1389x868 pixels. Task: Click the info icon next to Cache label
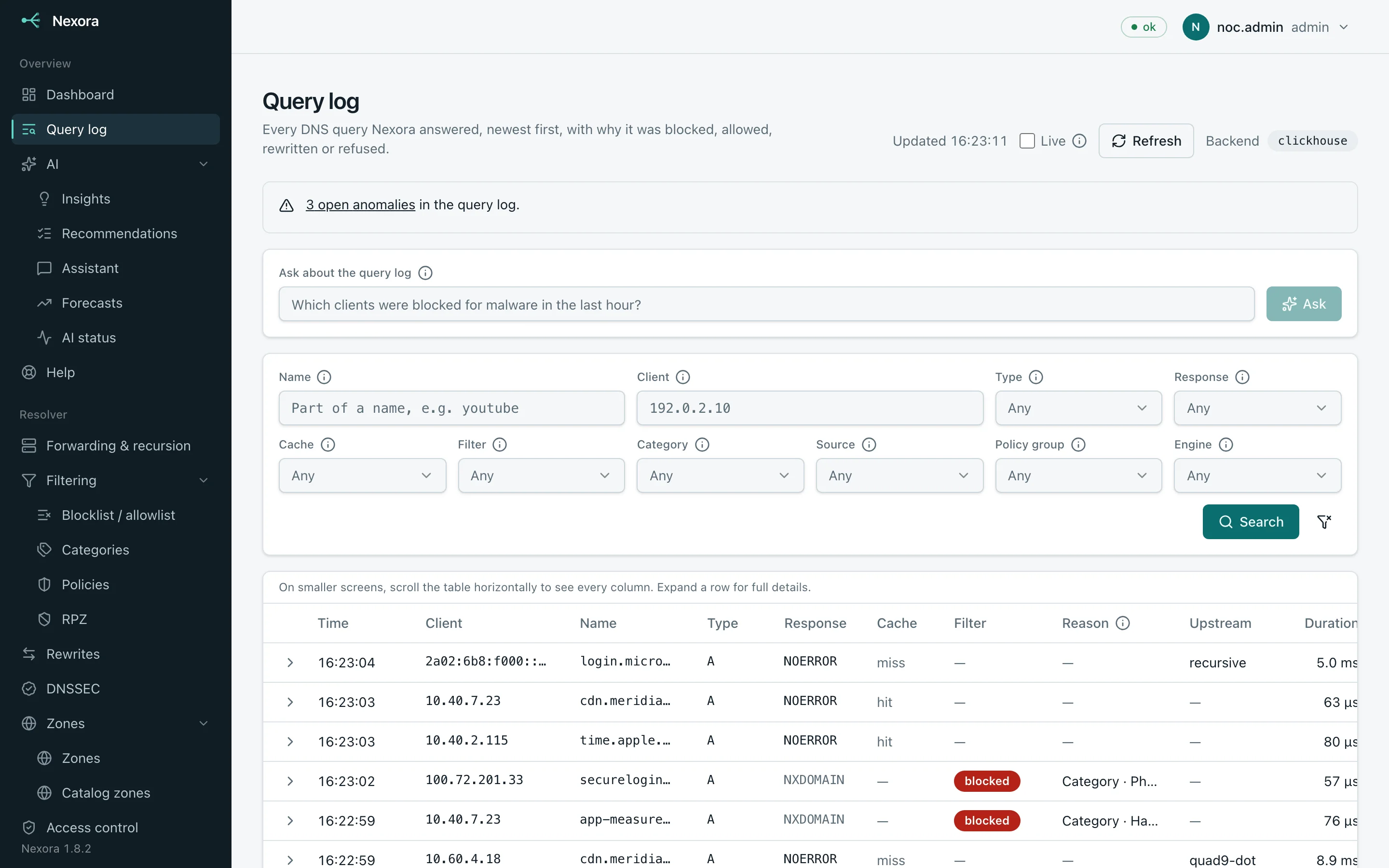point(328,444)
